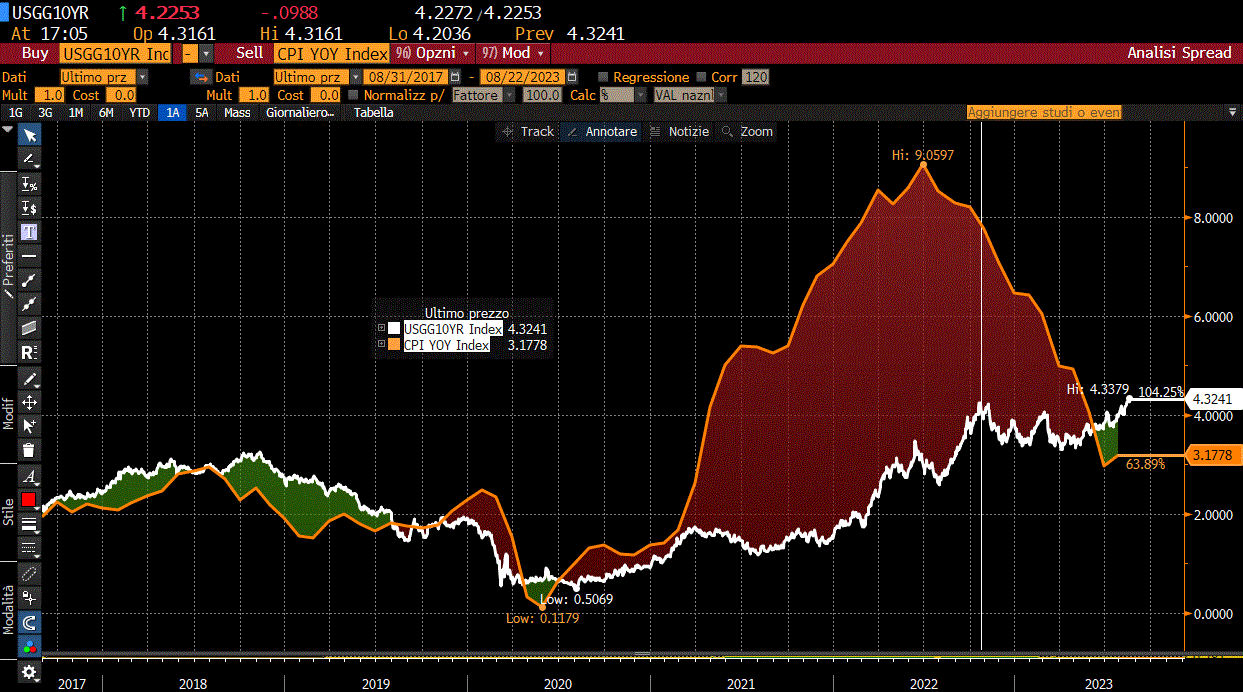Open the line thickness style tool
Viewport: 1243px width, 692px height.
(30, 524)
